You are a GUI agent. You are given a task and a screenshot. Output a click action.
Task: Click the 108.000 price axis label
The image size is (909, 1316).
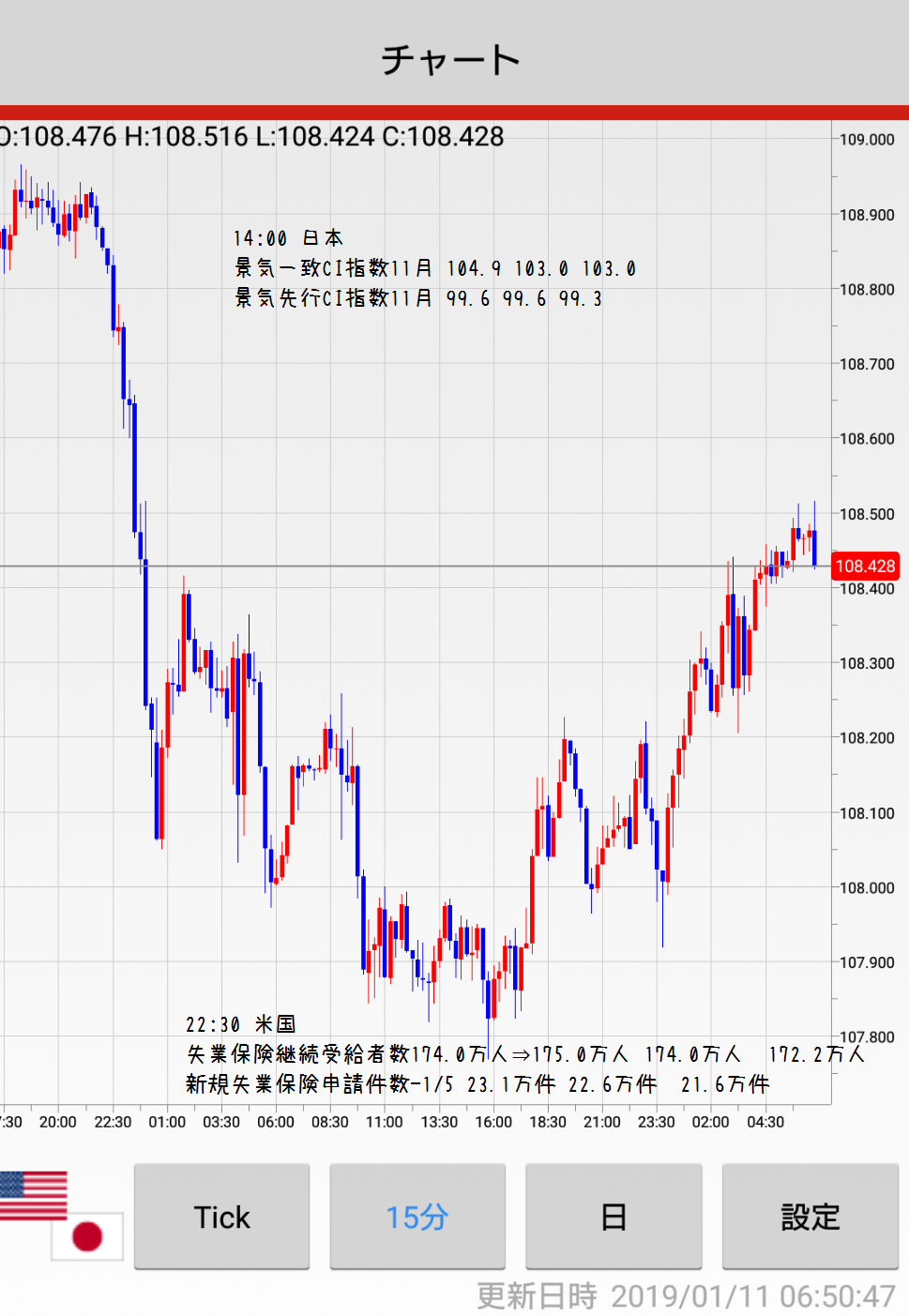(x=867, y=887)
